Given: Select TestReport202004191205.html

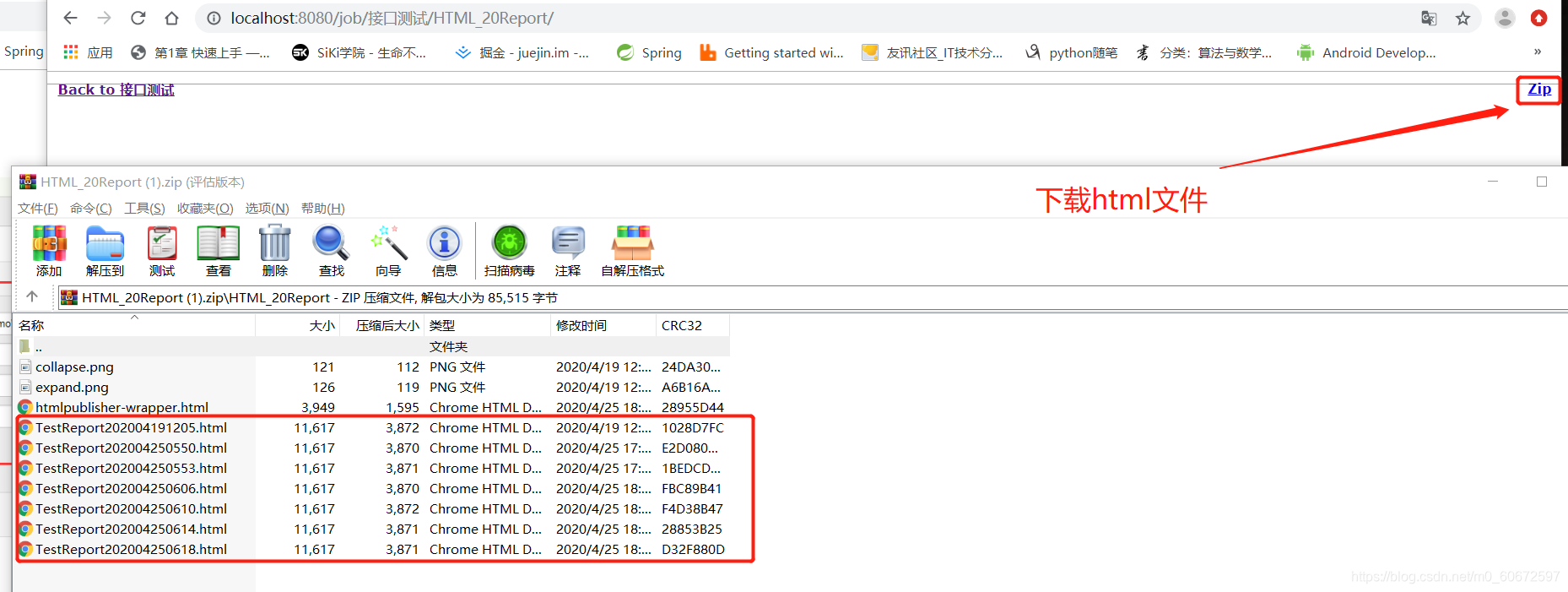Looking at the screenshot, I should (x=371, y=427).
